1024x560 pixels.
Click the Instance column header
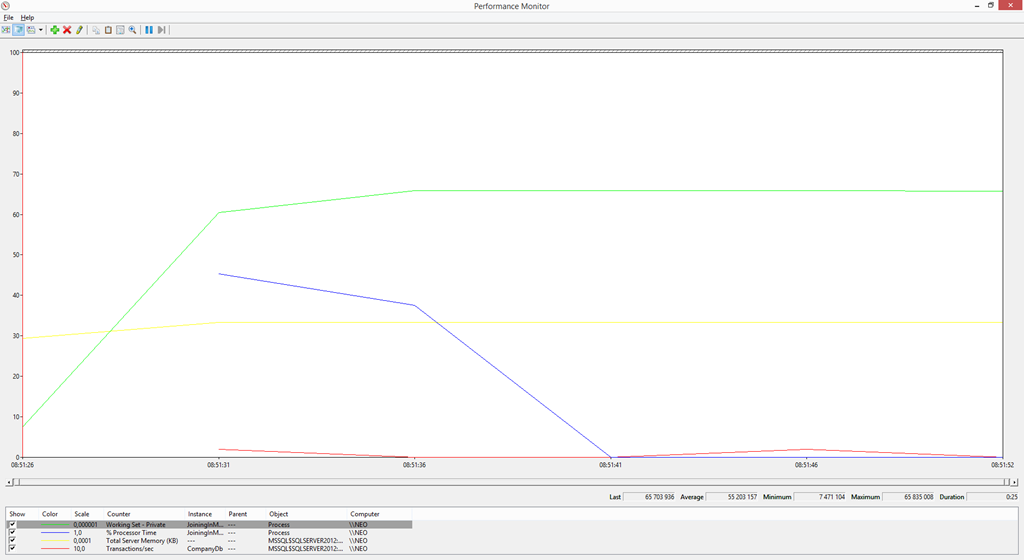(x=200, y=514)
